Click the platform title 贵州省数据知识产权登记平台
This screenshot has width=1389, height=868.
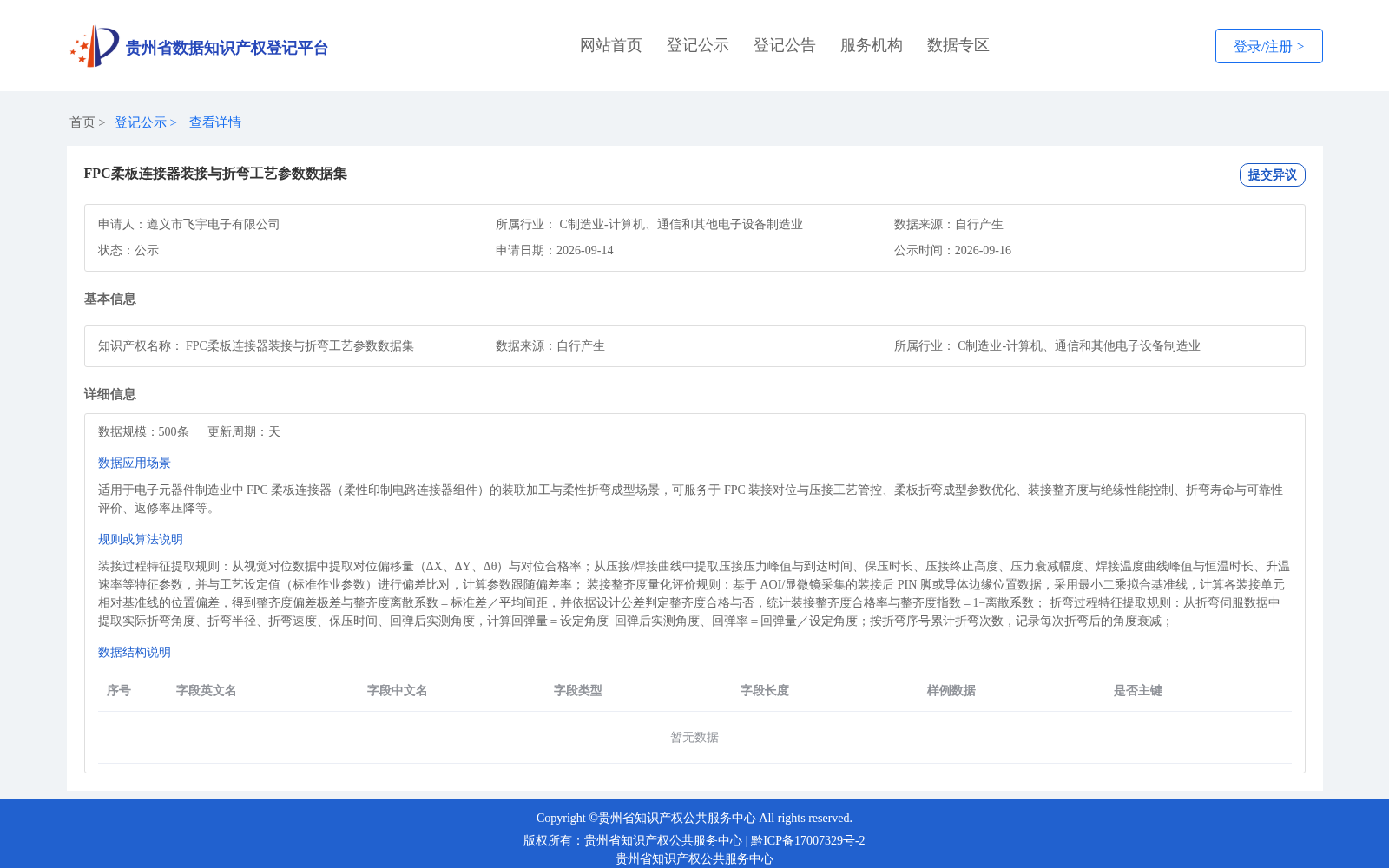pyautogui.click(x=227, y=48)
